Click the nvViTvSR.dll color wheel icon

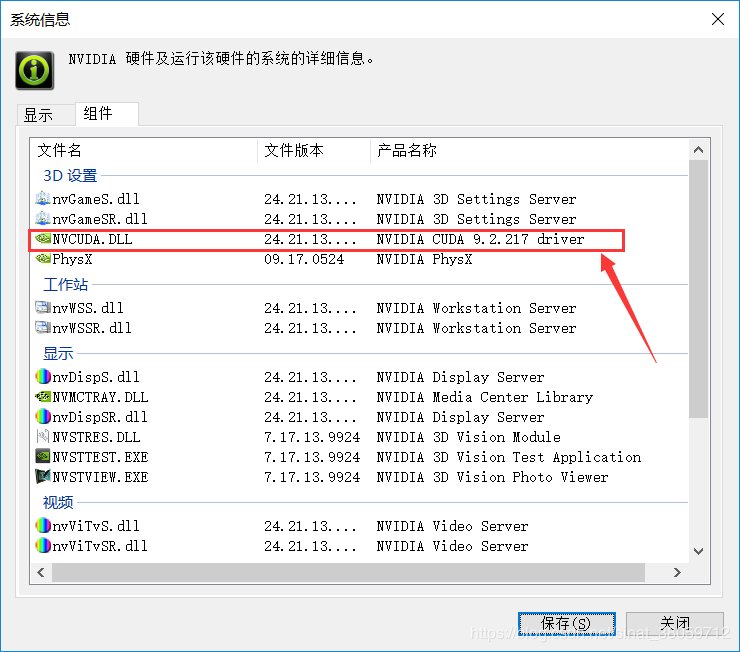(x=43, y=545)
